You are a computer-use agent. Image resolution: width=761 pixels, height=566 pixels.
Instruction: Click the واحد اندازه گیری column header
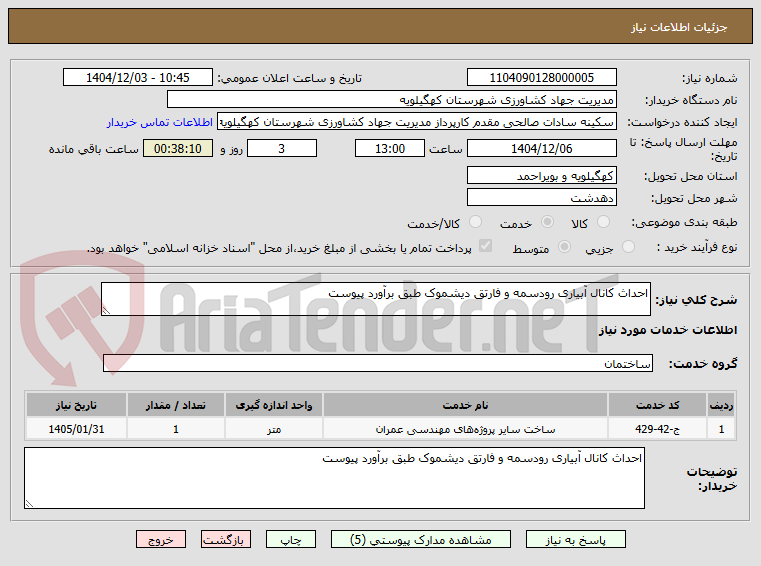point(274,405)
